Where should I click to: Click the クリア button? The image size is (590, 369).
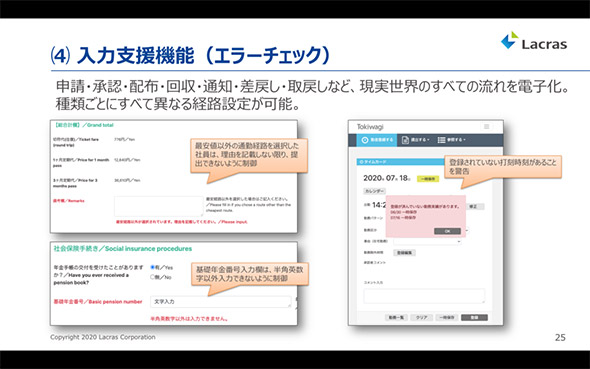click(x=421, y=317)
